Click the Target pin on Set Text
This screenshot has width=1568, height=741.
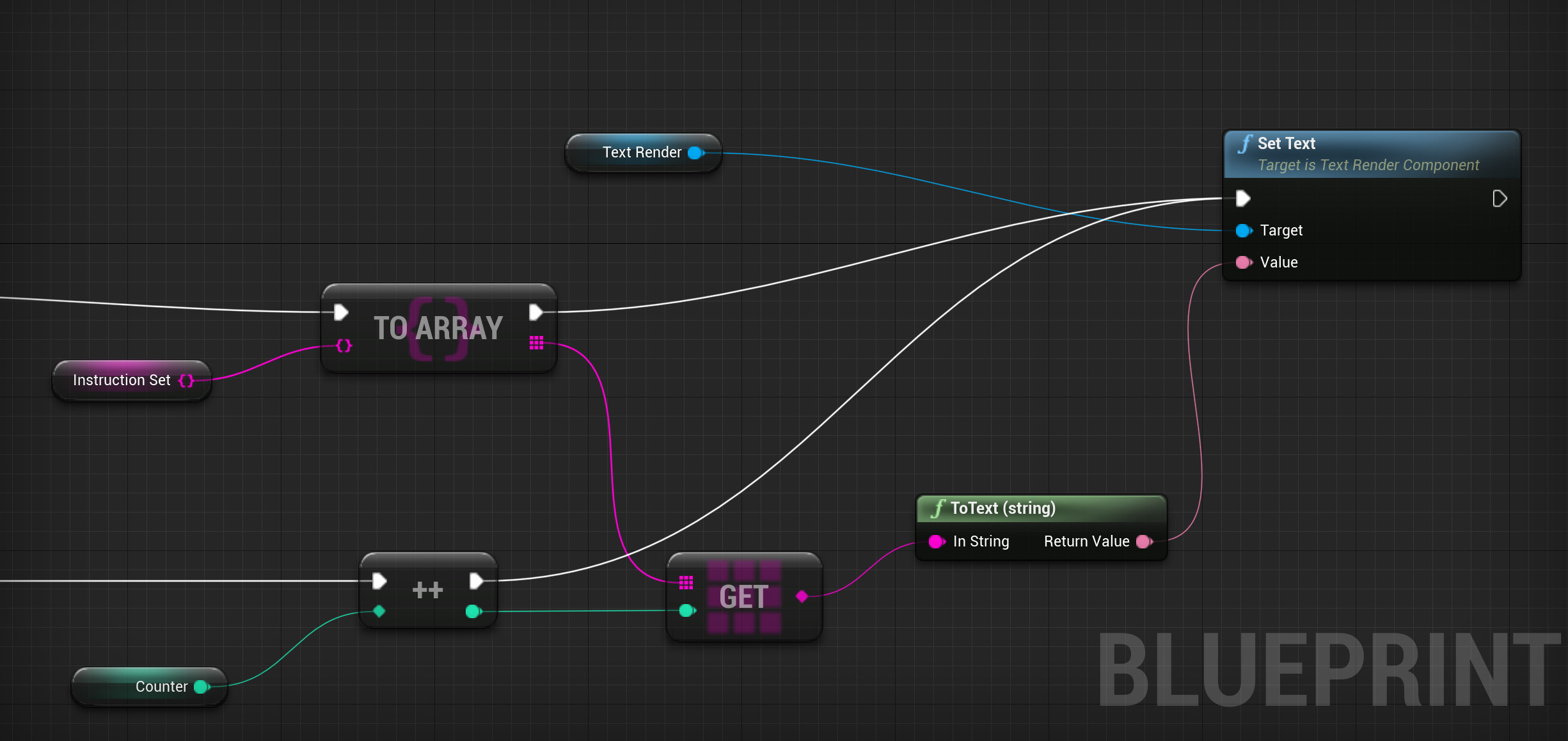click(x=1244, y=230)
